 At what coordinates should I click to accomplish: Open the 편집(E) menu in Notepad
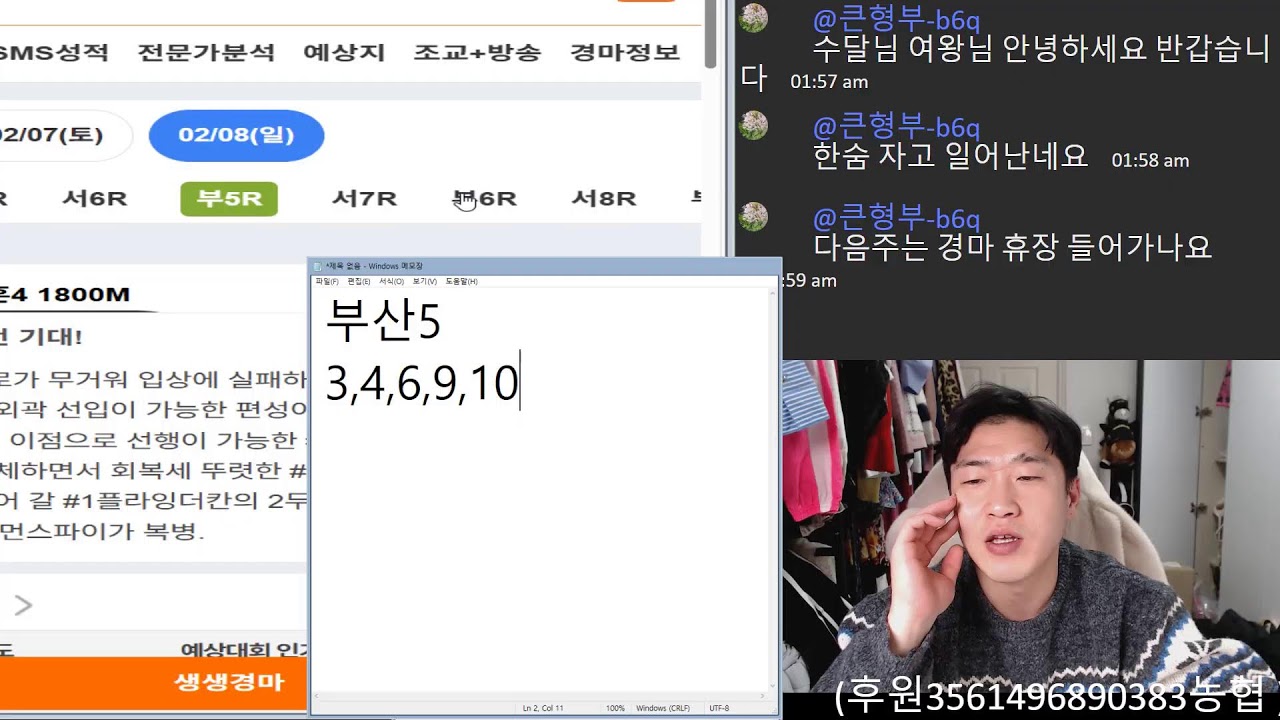tap(358, 282)
